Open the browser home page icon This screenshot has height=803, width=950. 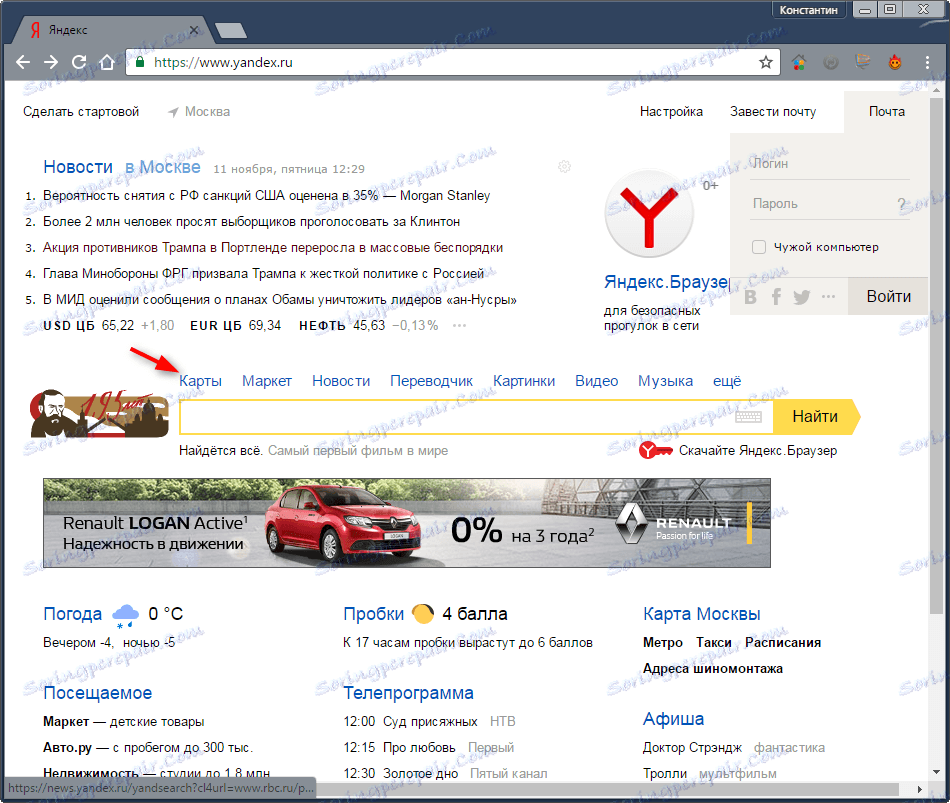pyautogui.click(x=107, y=62)
